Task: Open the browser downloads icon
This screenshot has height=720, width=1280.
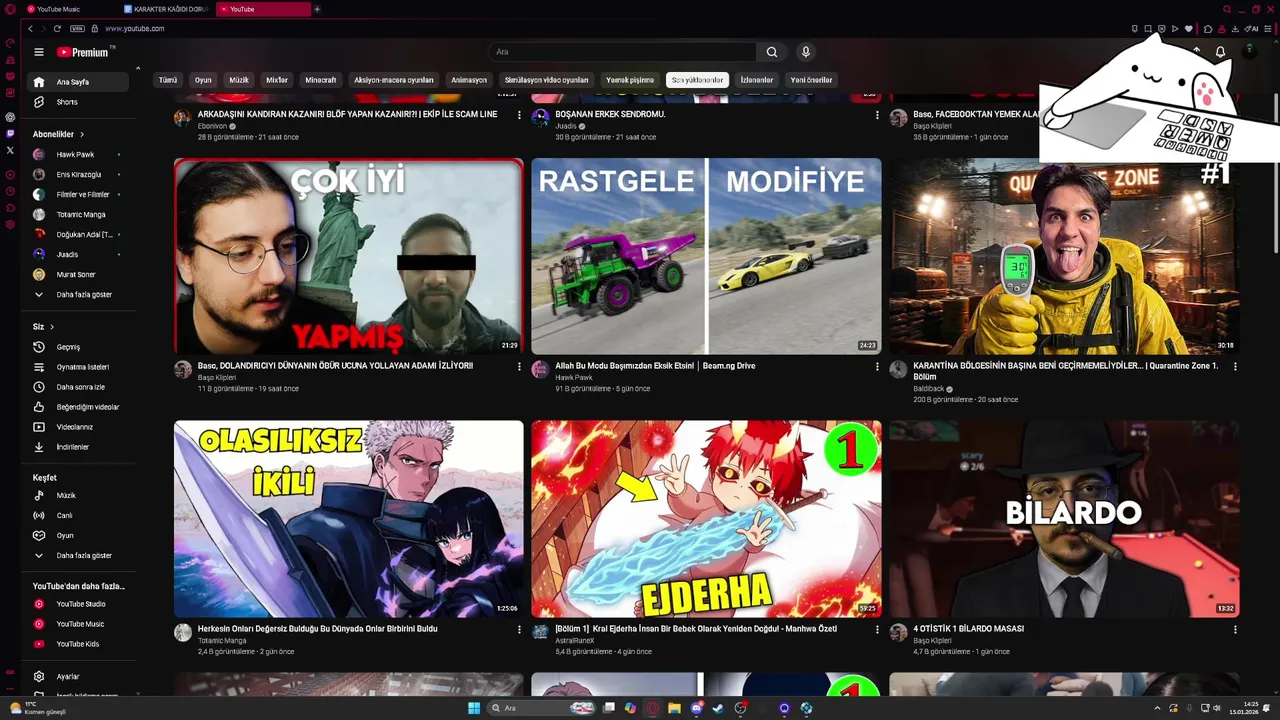Action: [x=1235, y=29]
